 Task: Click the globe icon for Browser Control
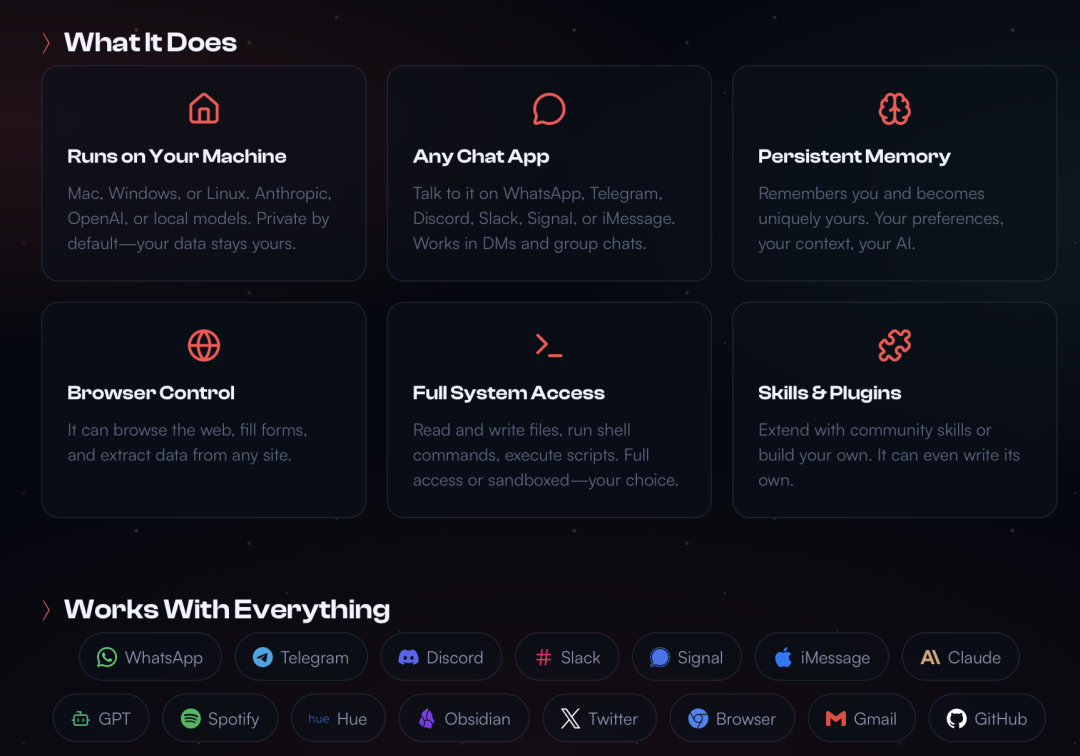pos(204,345)
